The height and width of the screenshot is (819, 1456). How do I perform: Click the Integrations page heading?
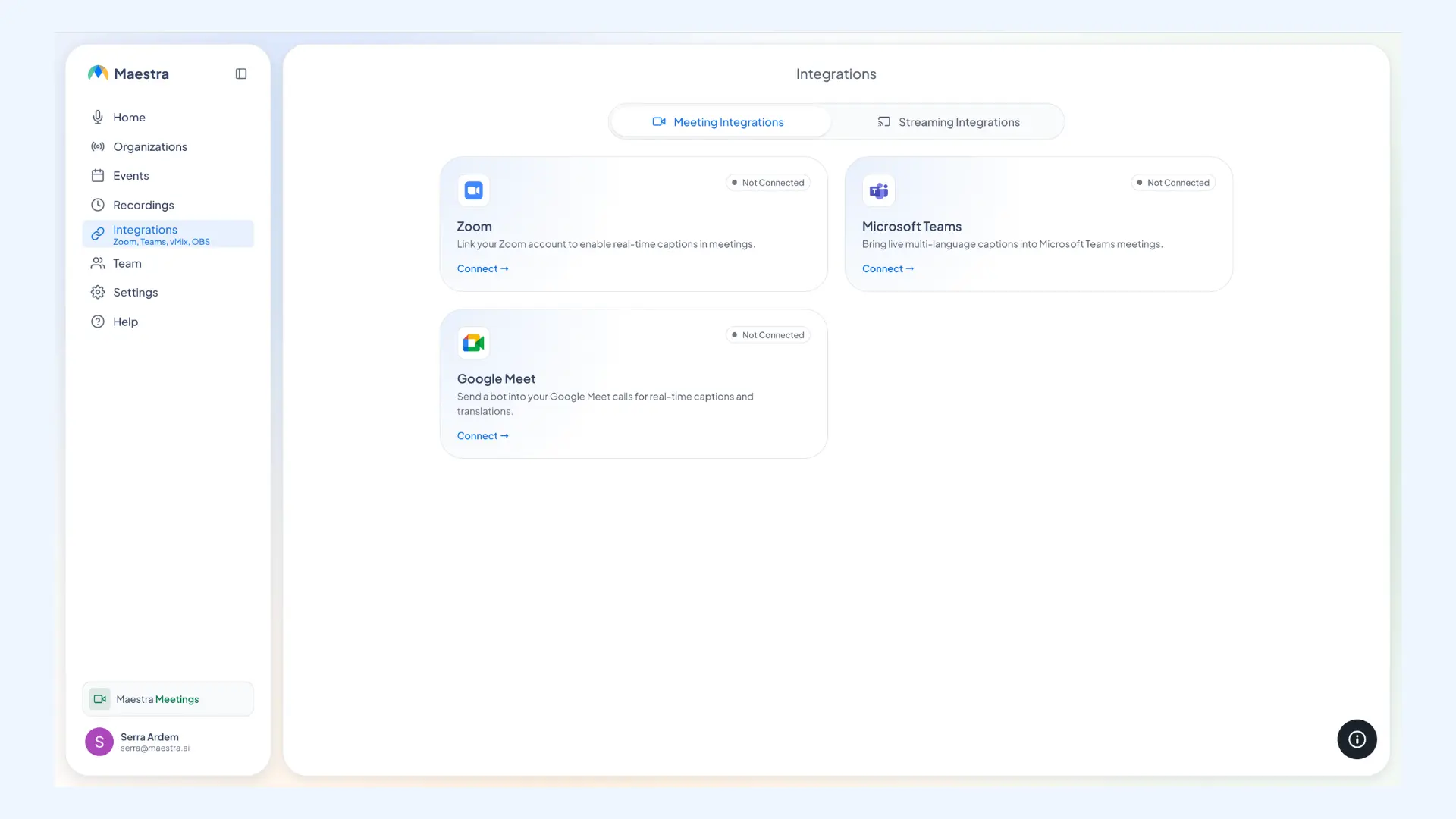(836, 74)
